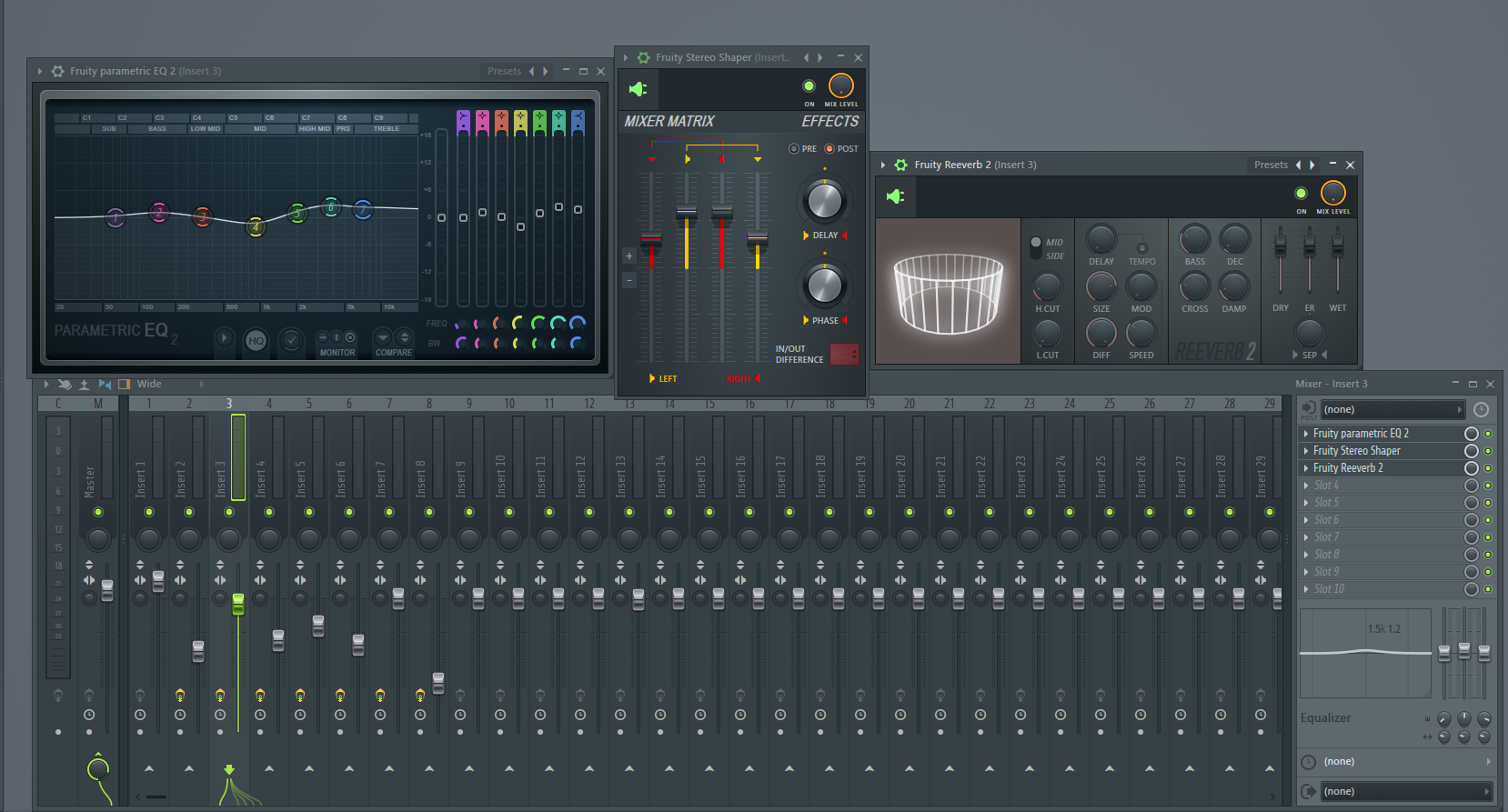Screen dimensions: 1508x812
Task: Click the latency clock icon in mixer panel
Action: coord(1481,409)
